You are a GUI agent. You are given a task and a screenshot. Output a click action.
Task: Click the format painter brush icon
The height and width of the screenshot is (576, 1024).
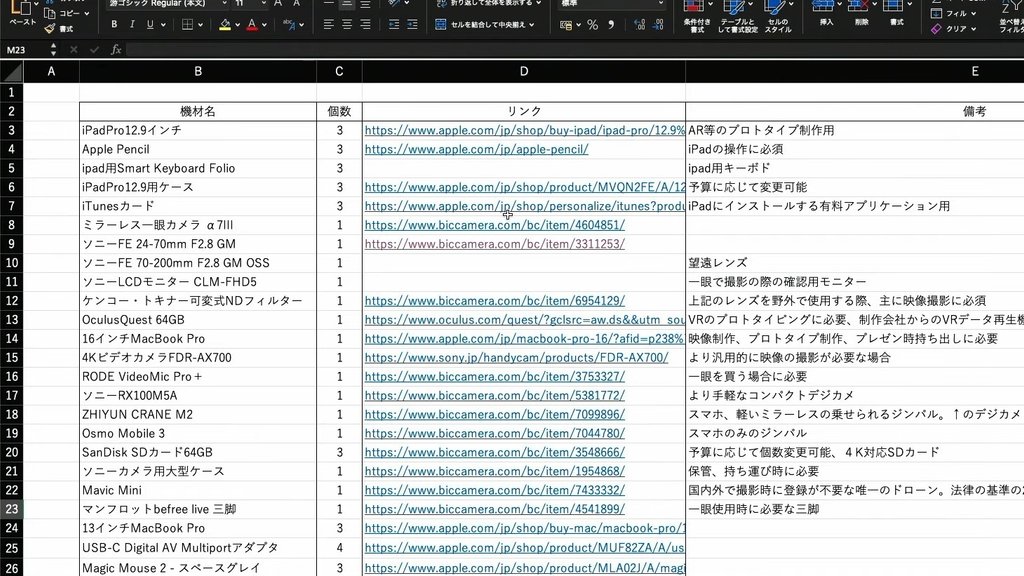coord(50,29)
